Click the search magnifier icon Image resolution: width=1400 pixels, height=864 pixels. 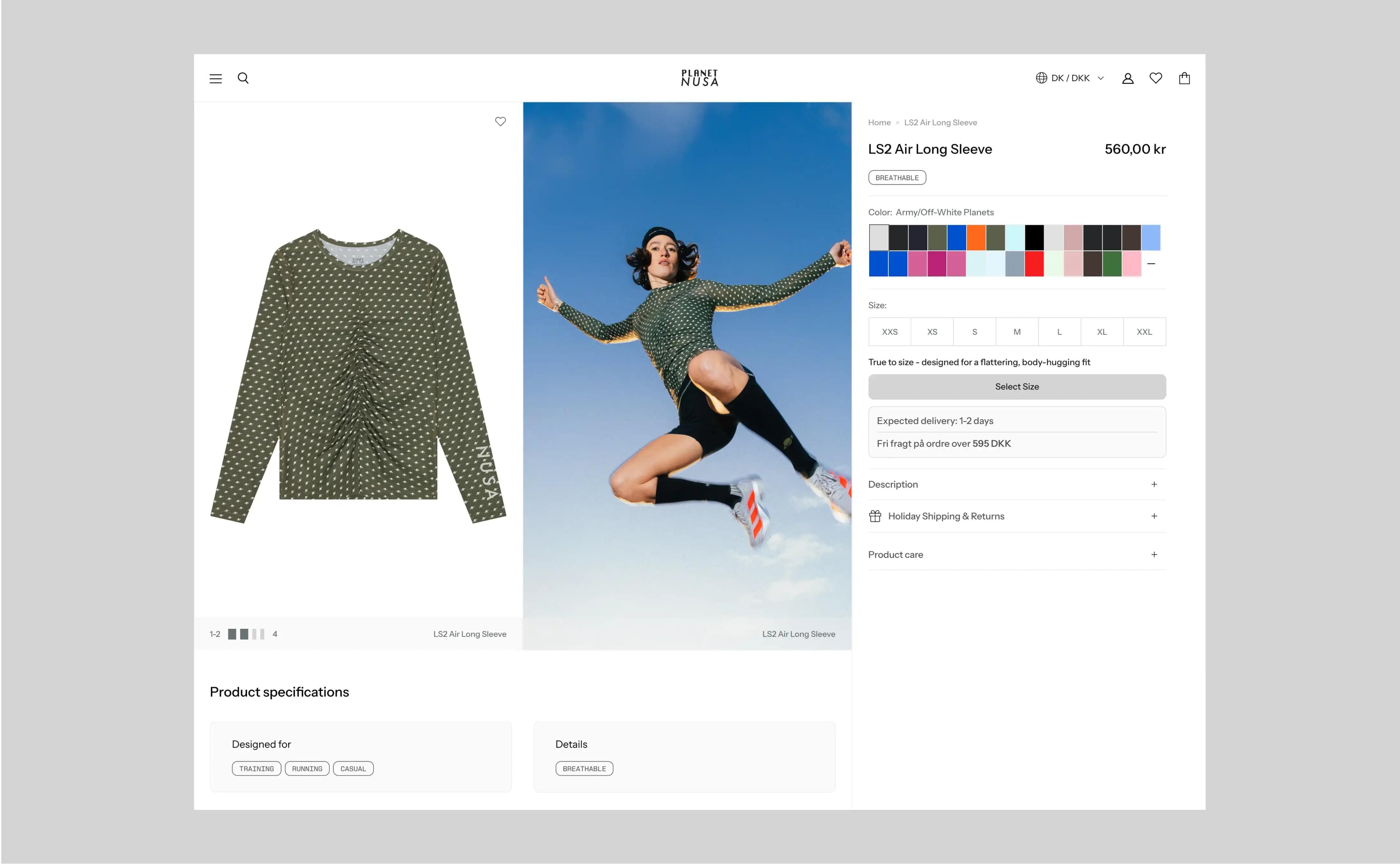pyautogui.click(x=243, y=78)
